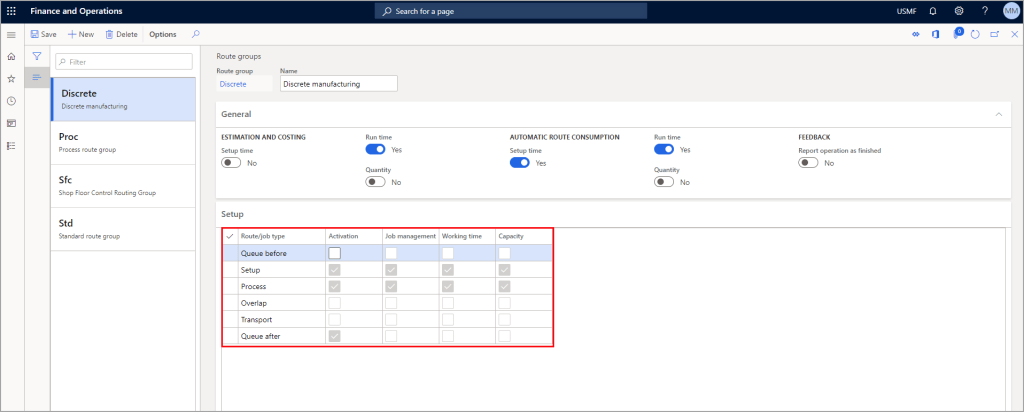
Task: Click the Search for a page box
Action: 510,11
